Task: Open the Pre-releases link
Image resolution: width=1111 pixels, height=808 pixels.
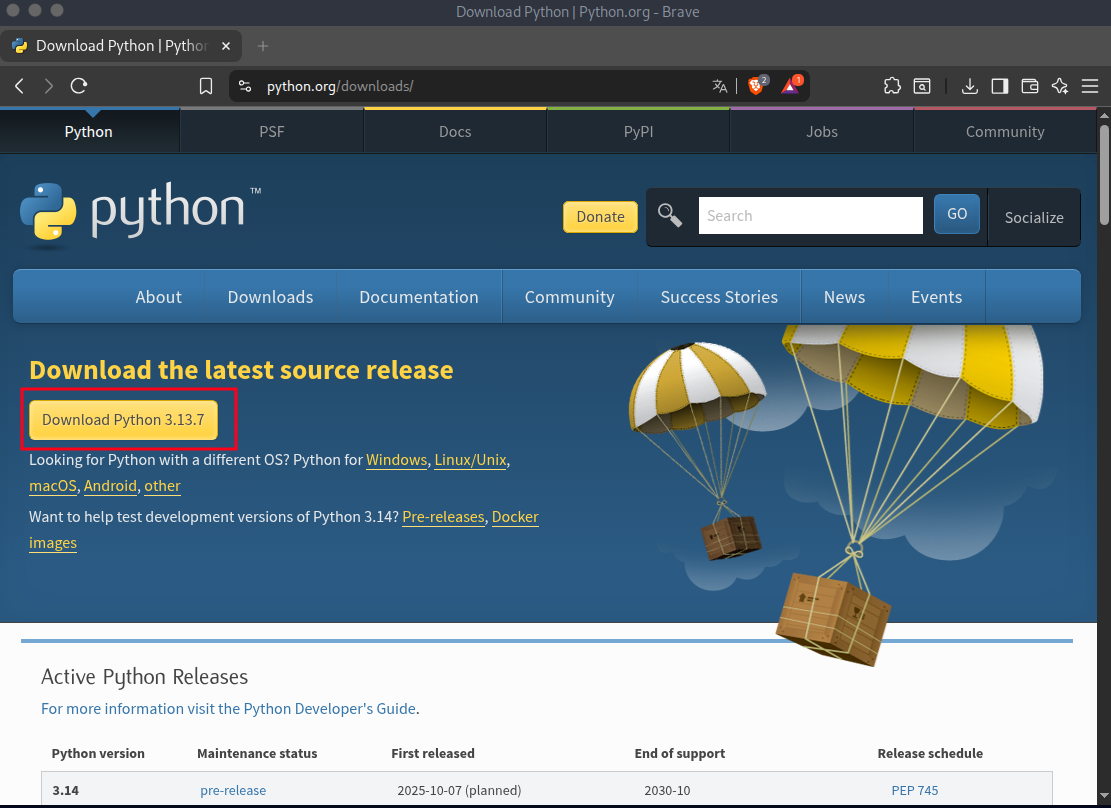Action: pos(444,517)
